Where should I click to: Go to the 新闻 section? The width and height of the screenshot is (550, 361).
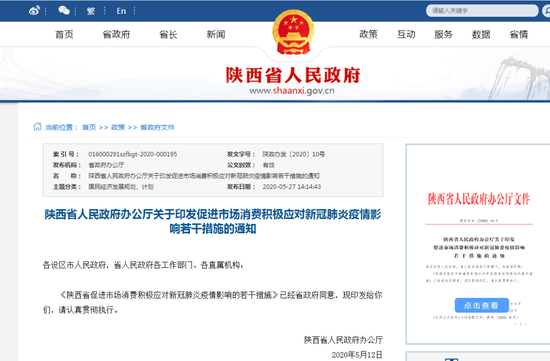[x=216, y=34]
